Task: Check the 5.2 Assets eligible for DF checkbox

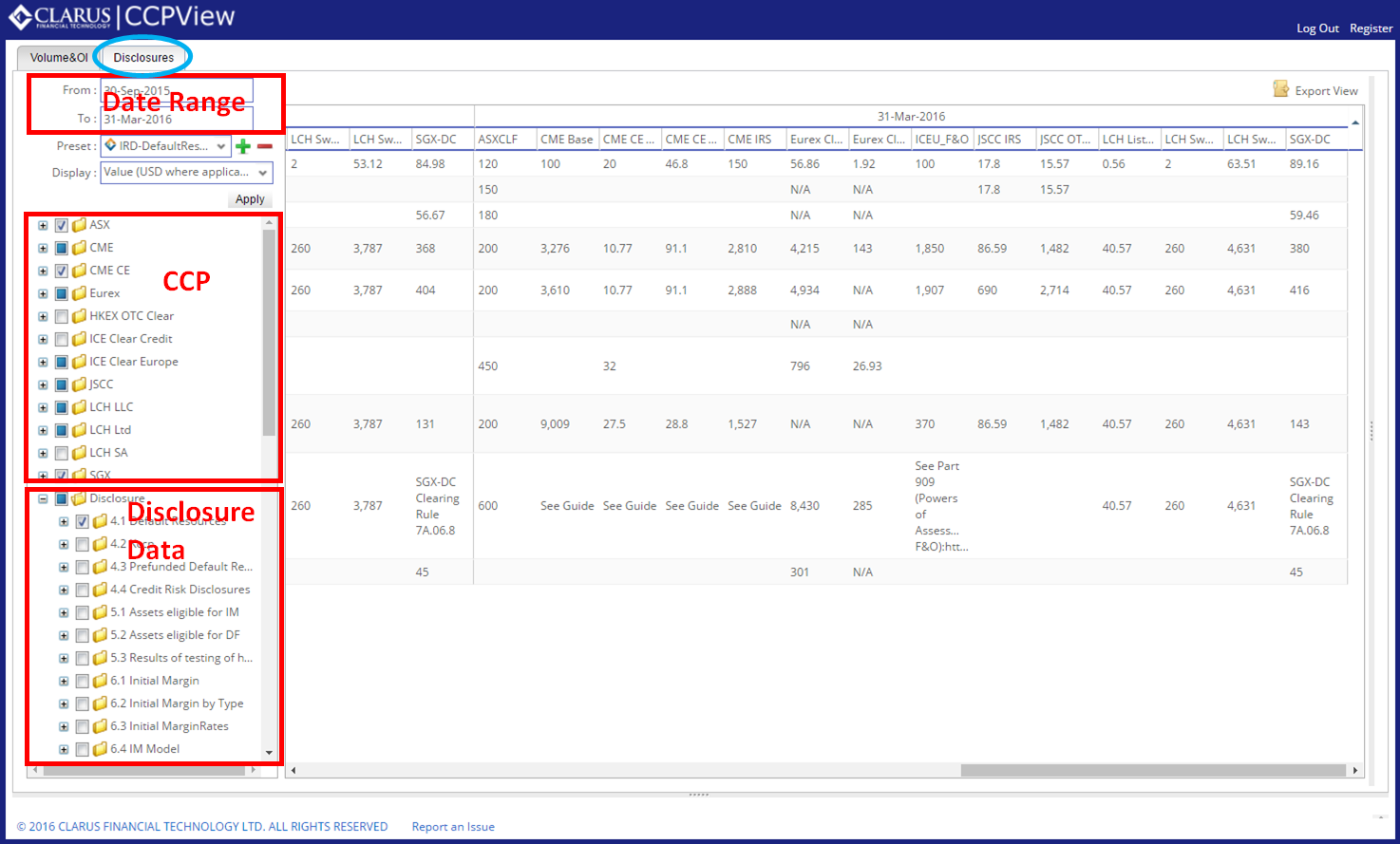Action: click(x=83, y=635)
